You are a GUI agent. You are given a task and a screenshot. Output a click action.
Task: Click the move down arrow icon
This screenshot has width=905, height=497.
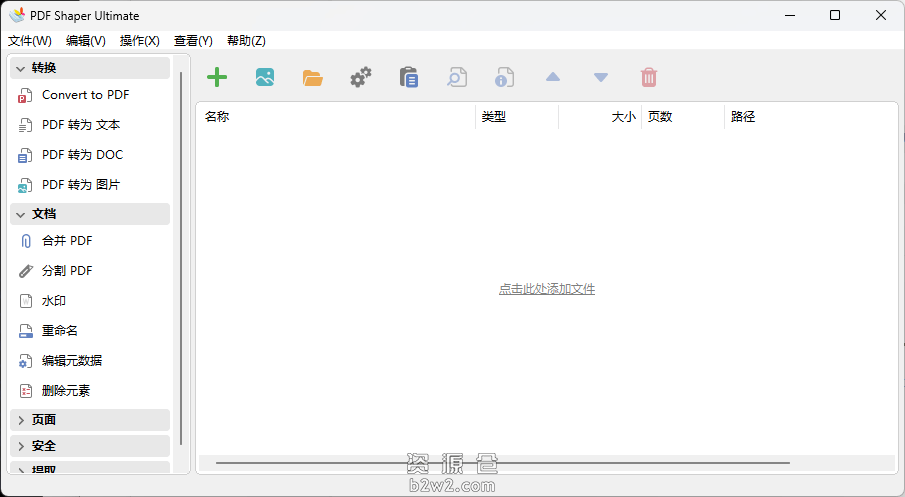[x=601, y=77]
